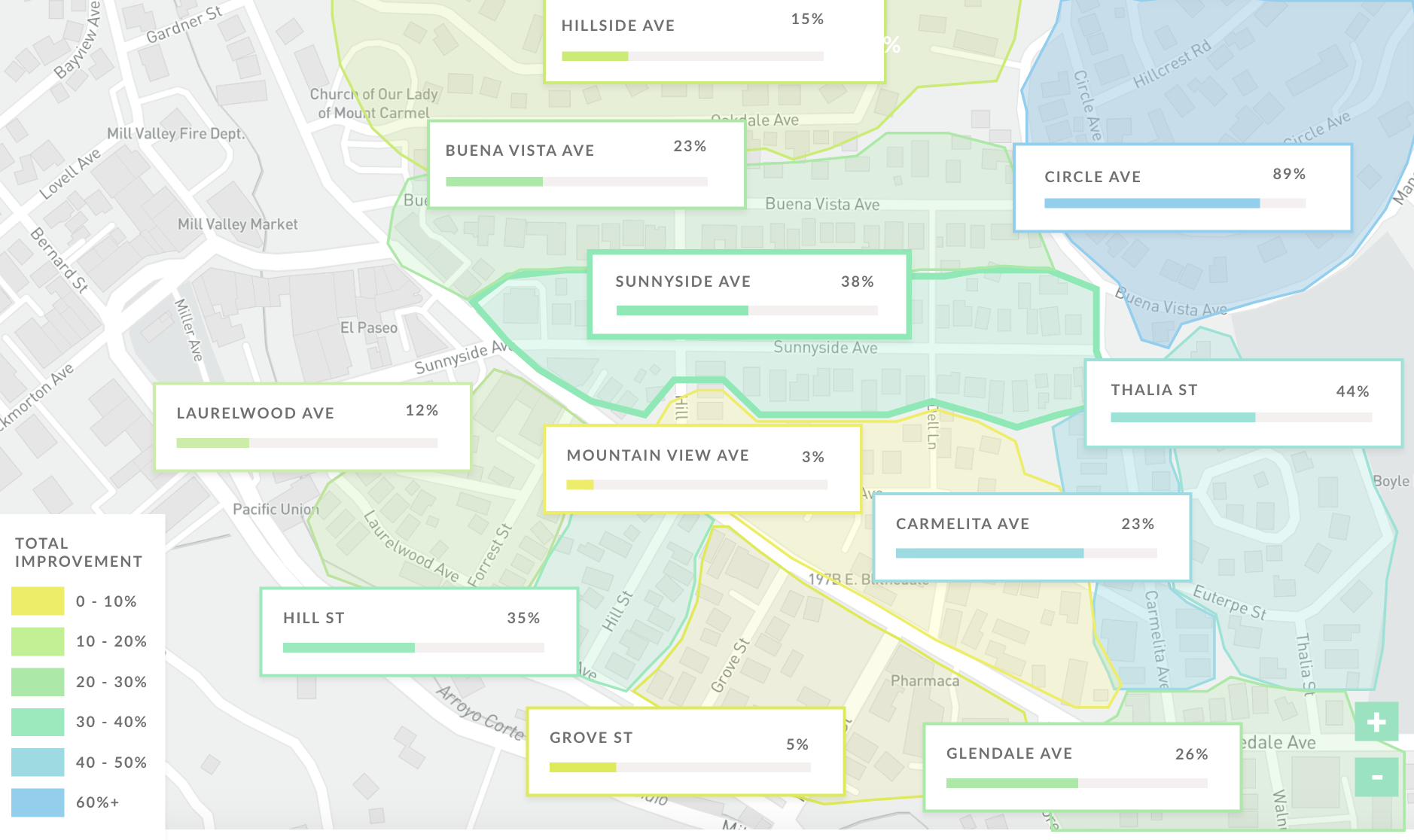The image size is (1414, 840).
Task: Click the blue 60%+ legend swatch
Action: pos(38,802)
